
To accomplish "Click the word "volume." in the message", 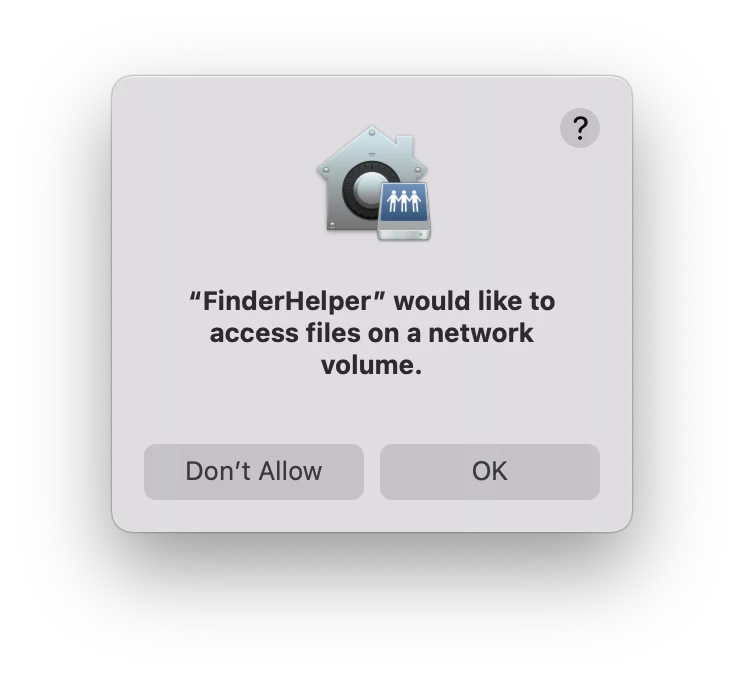I will [x=372, y=365].
